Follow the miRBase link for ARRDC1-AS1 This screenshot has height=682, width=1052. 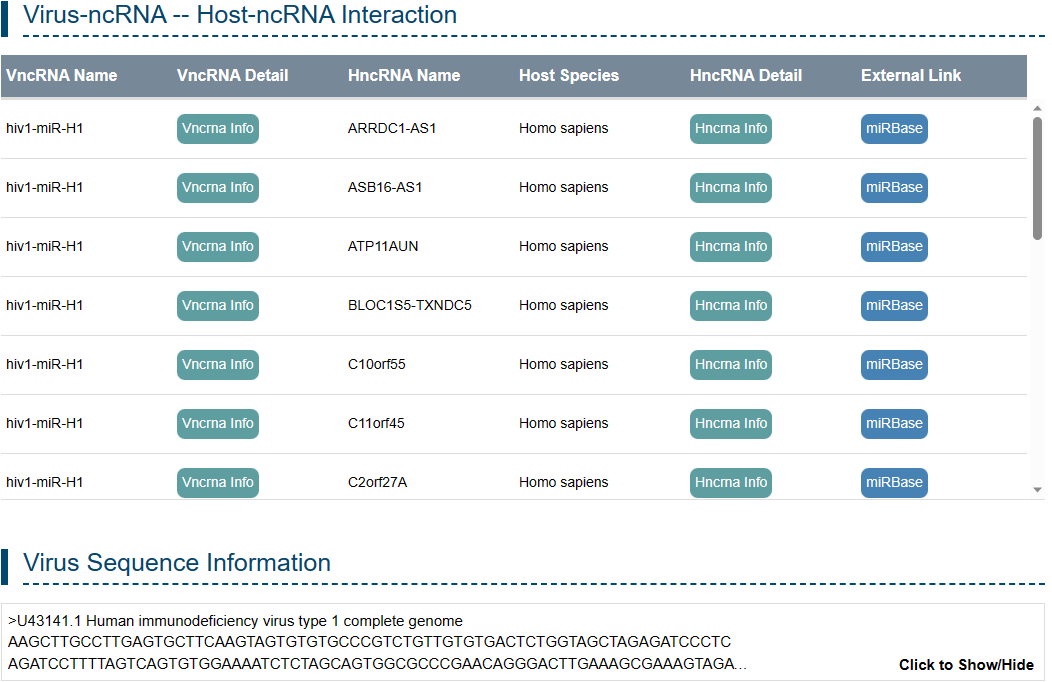(x=893, y=129)
